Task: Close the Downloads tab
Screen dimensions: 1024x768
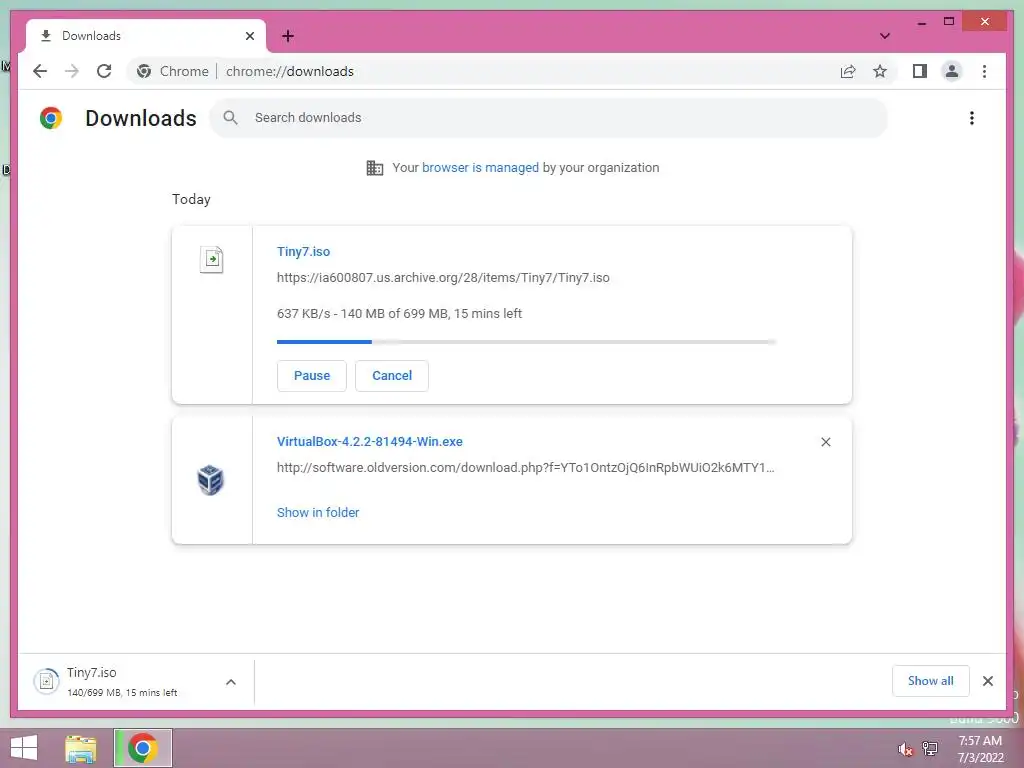Action: [249, 36]
